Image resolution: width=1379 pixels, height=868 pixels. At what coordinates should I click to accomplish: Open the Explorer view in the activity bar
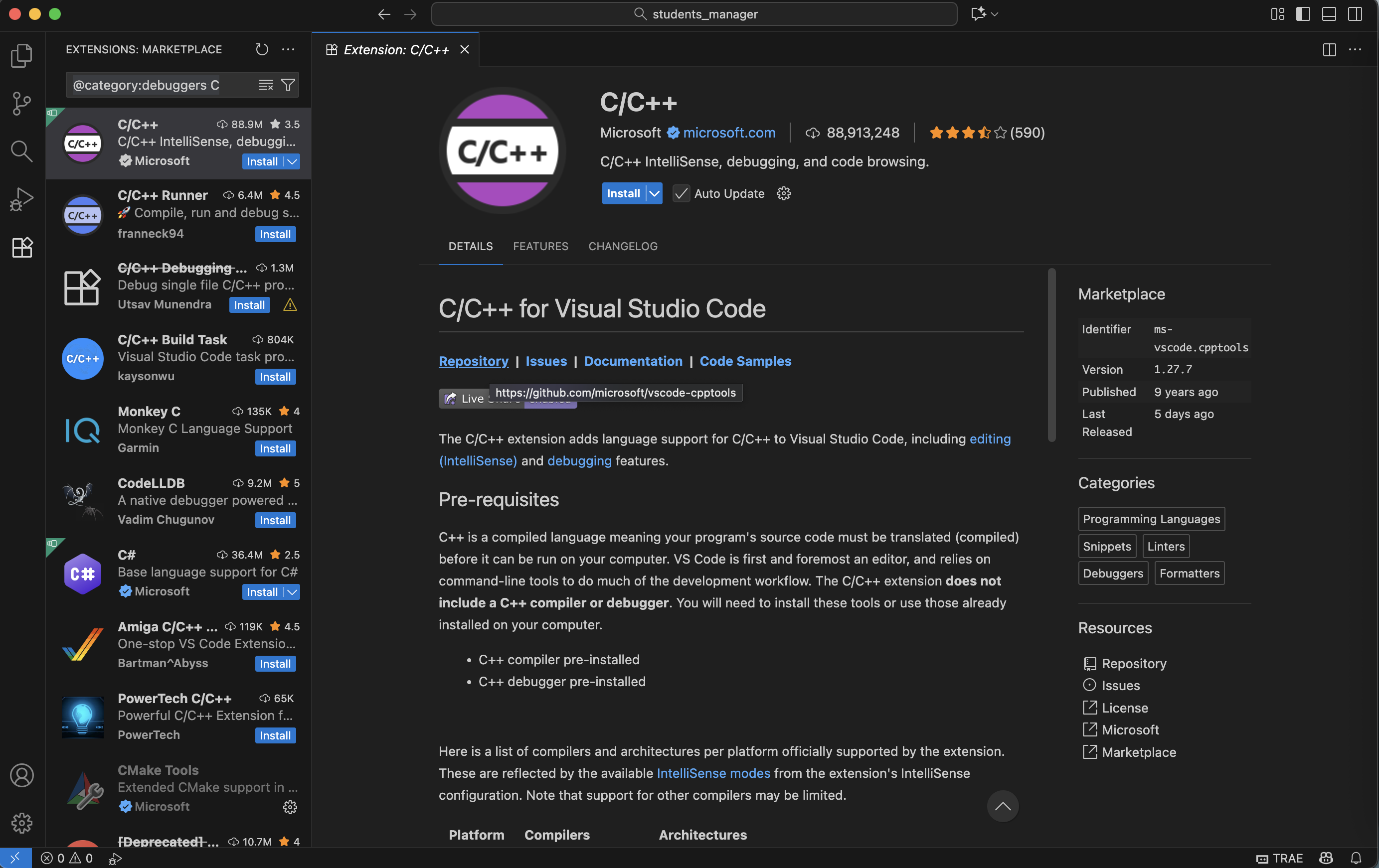(21, 55)
